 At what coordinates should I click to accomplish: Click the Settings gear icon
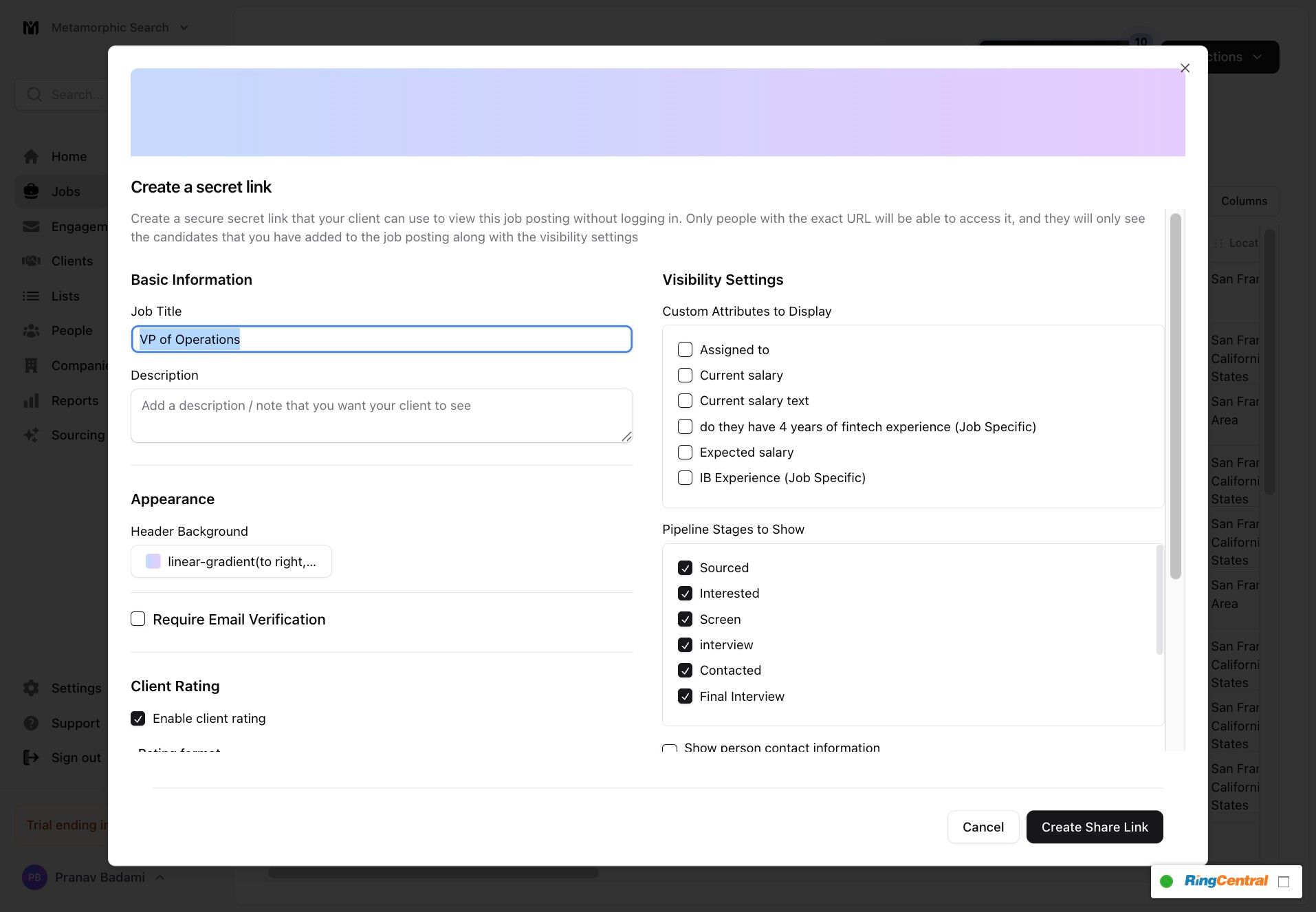point(31,688)
